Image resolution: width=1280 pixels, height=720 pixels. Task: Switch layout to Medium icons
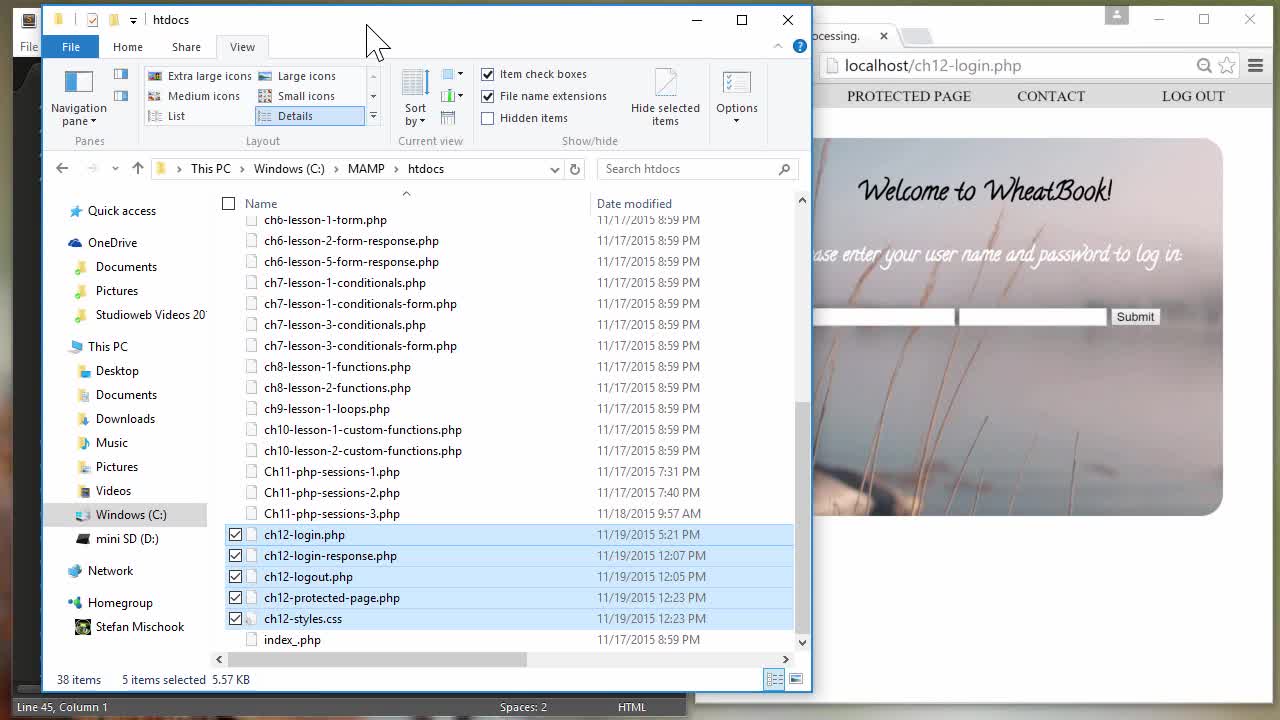pos(193,96)
